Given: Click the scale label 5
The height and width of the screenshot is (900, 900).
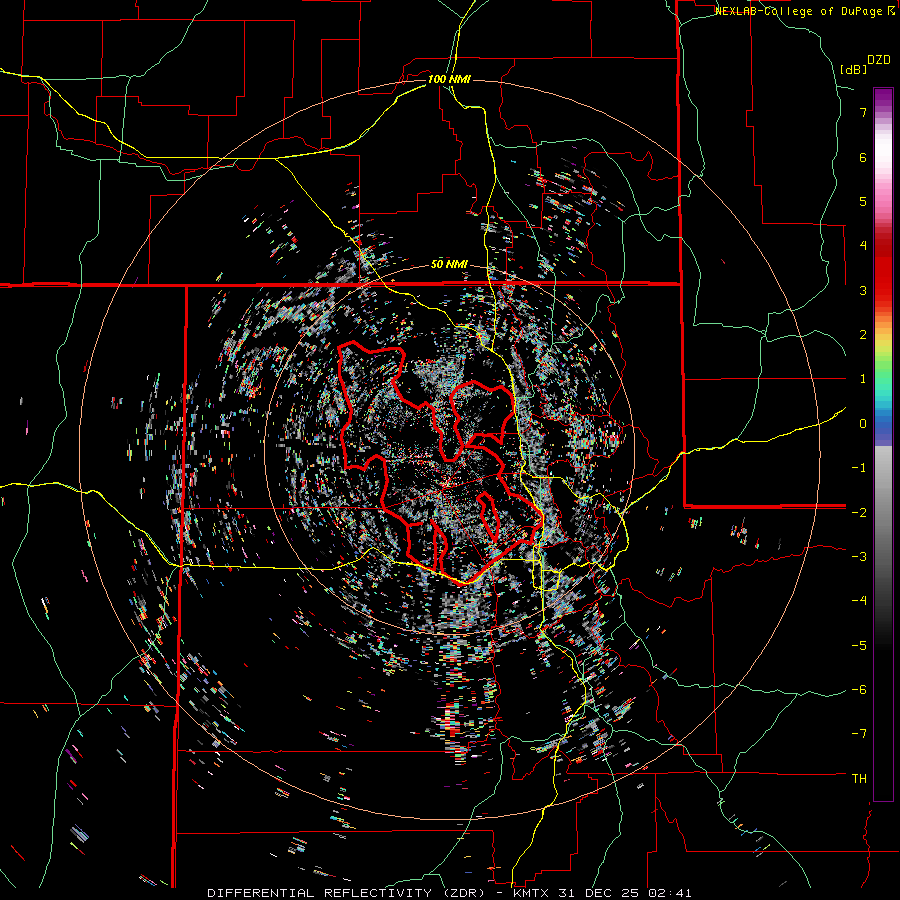Looking at the screenshot, I should coord(863,201).
